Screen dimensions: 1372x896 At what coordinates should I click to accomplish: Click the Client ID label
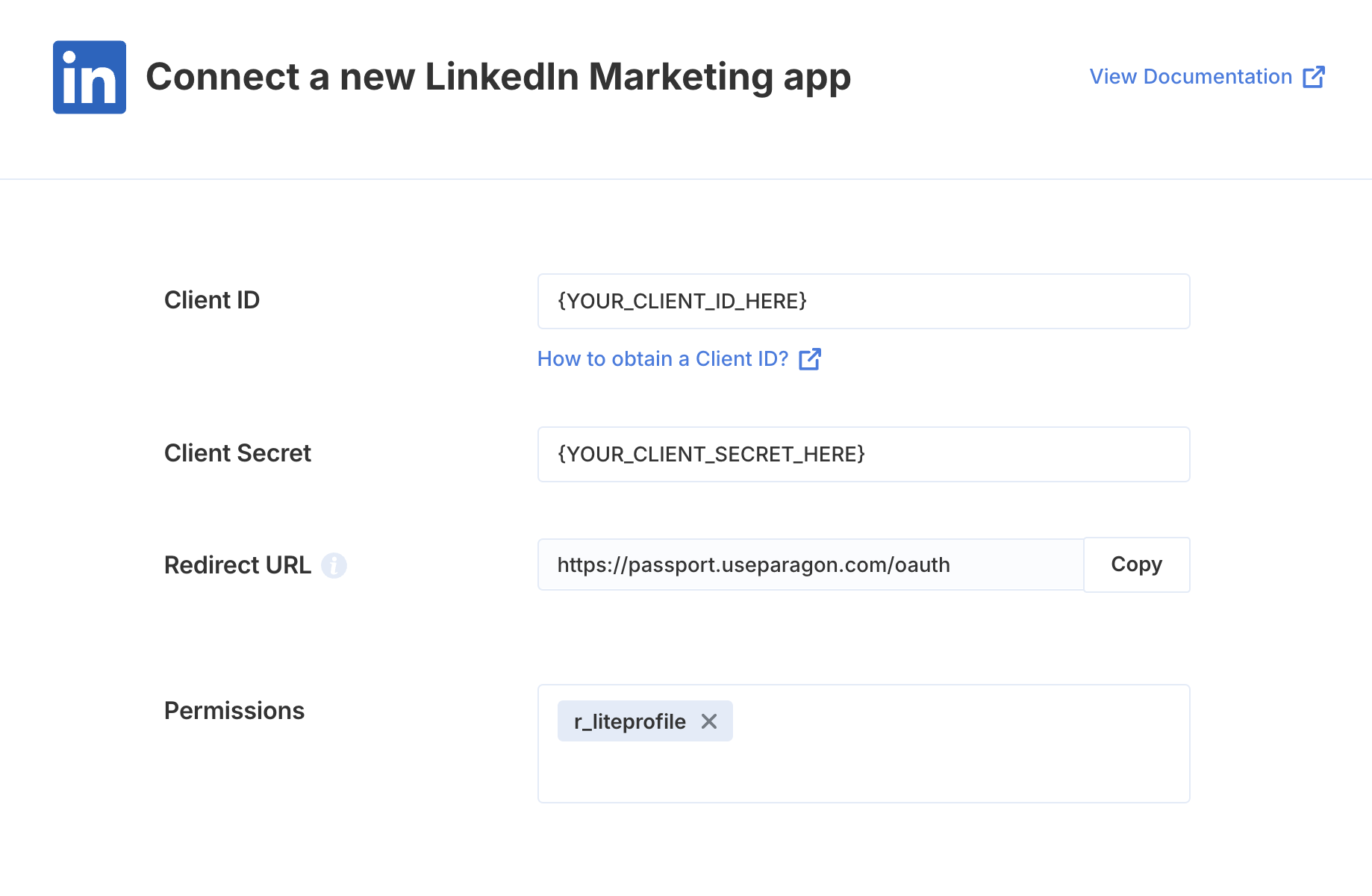pyautogui.click(x=212, y=300)
